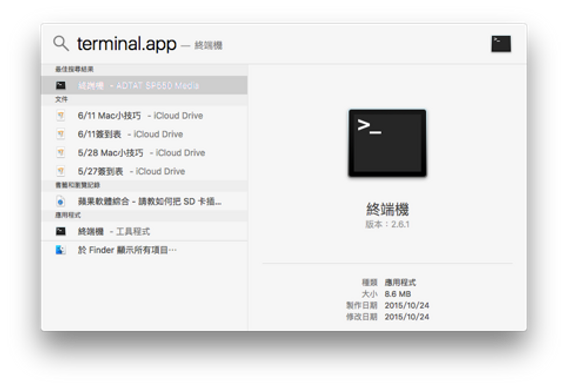
Task: Click the Spotlight magnifying glass icon
Action: pos(61,44)
